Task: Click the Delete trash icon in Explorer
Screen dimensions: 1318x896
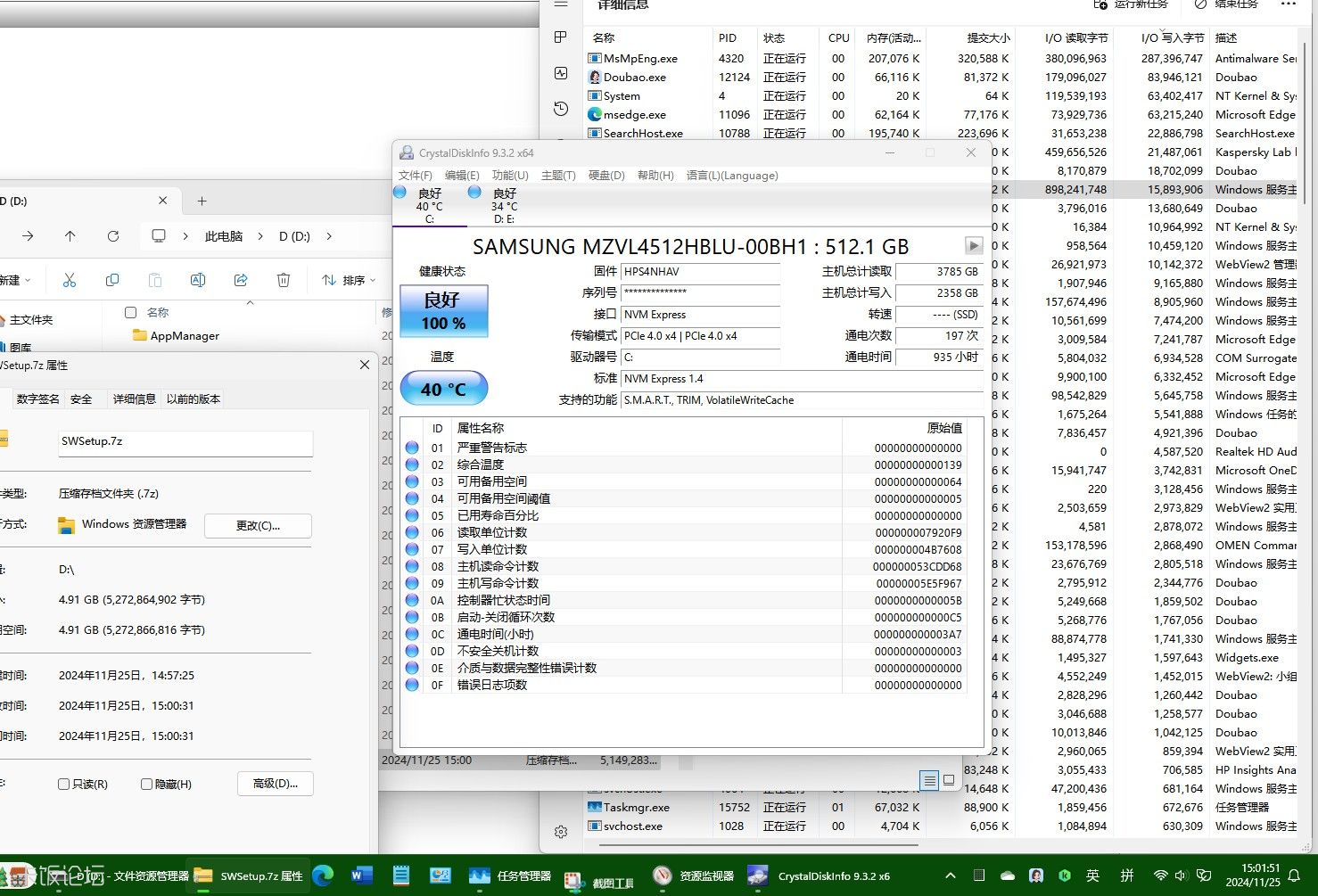Action: (284, 280)
